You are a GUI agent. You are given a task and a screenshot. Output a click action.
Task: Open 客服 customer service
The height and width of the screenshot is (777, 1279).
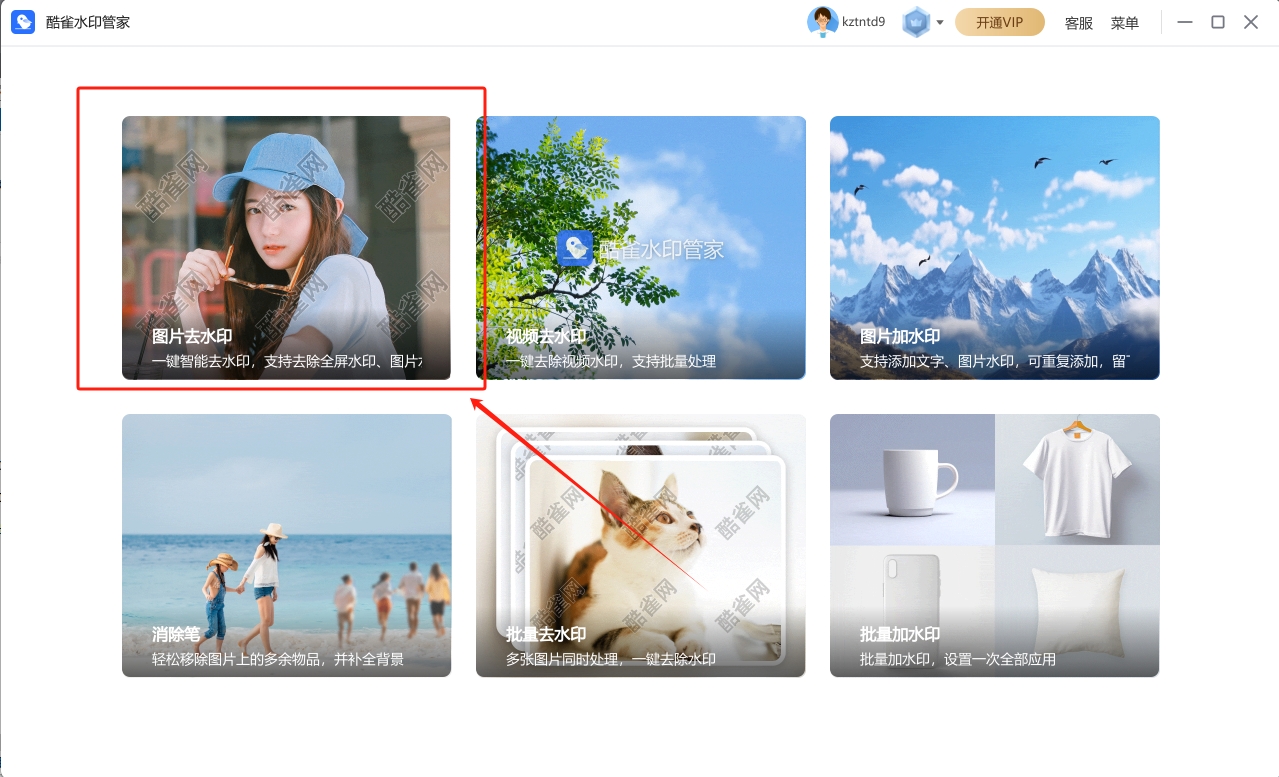[x=1078, y=22]
